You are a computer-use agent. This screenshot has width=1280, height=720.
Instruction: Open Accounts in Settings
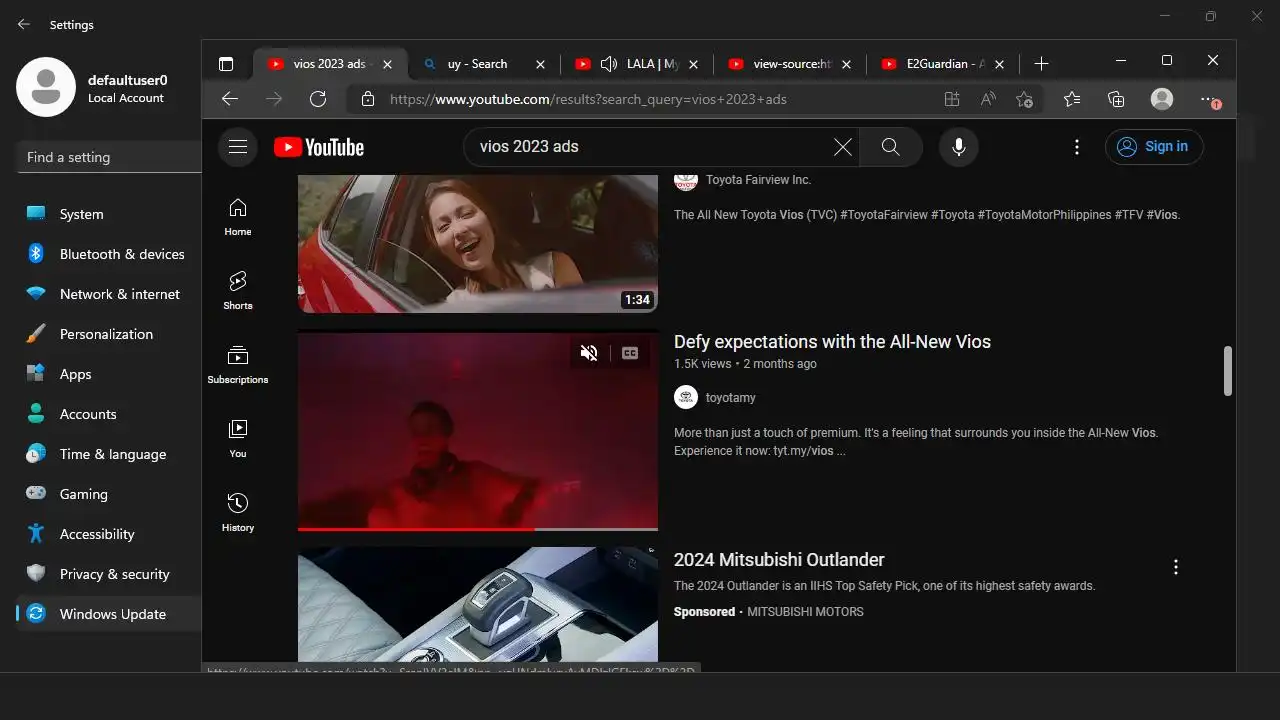(x=109, y=414)
